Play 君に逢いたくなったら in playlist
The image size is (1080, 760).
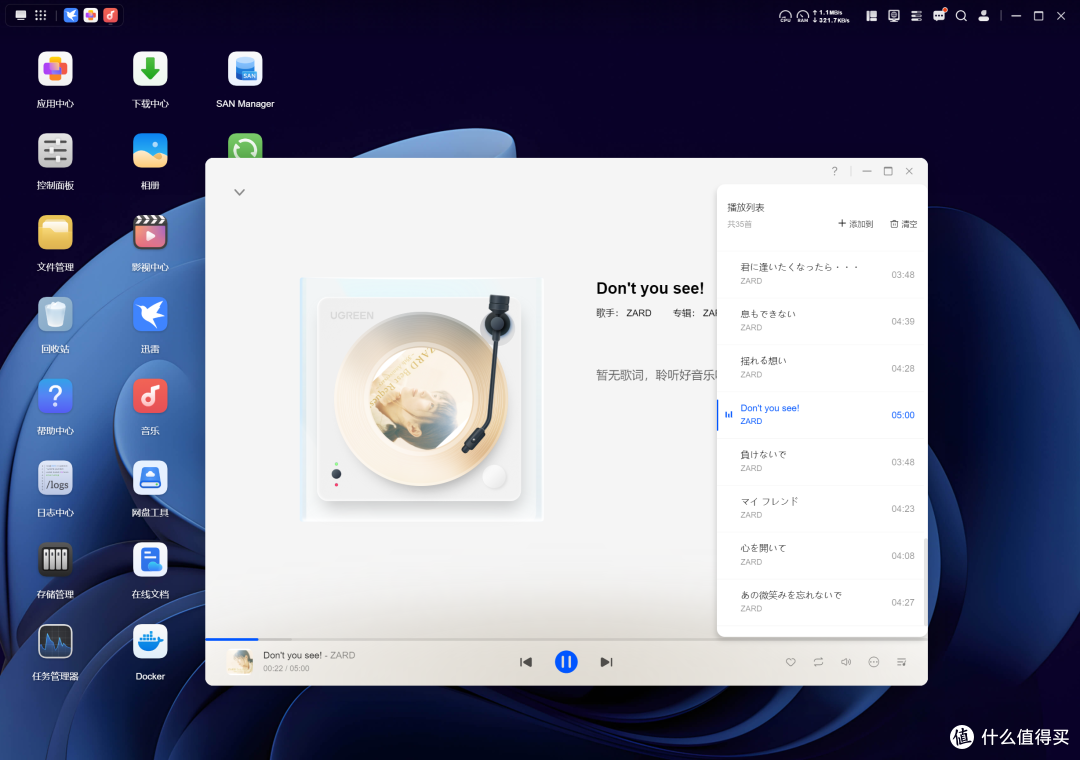[x=822, y=274]
